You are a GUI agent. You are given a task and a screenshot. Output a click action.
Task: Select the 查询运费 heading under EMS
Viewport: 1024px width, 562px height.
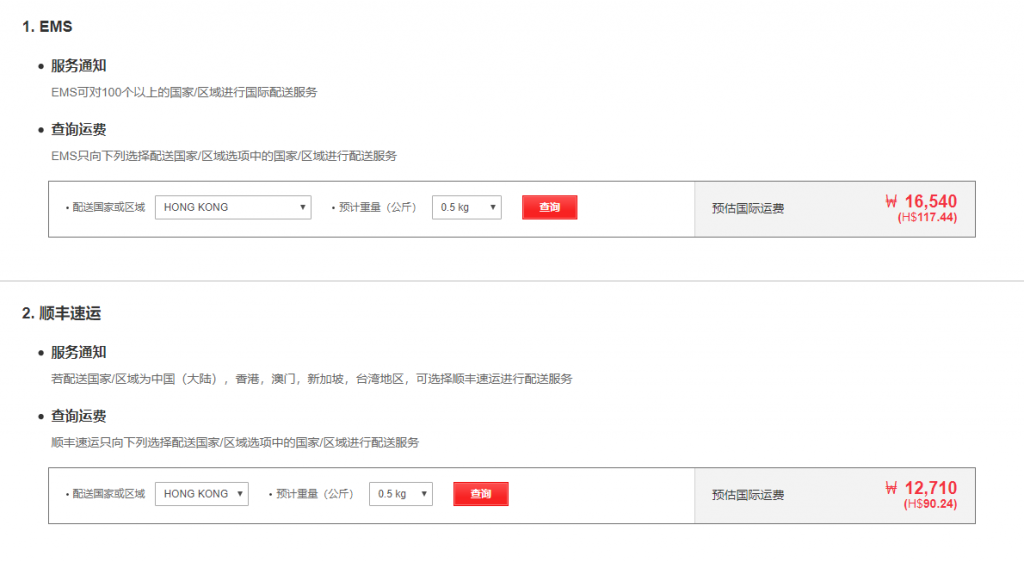click(78, 129)
